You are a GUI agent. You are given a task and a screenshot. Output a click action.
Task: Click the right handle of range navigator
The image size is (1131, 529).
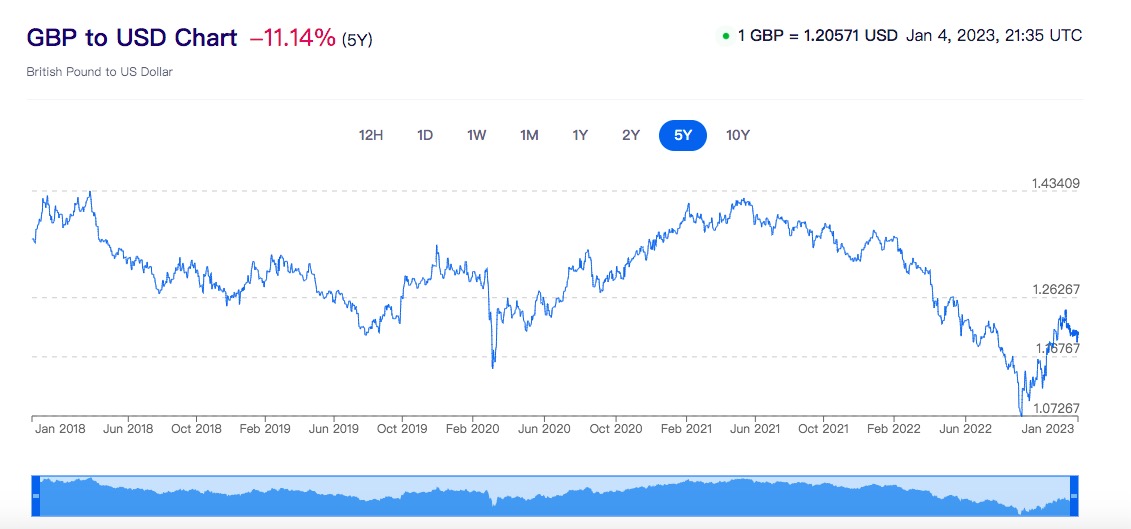point(1073,496)
